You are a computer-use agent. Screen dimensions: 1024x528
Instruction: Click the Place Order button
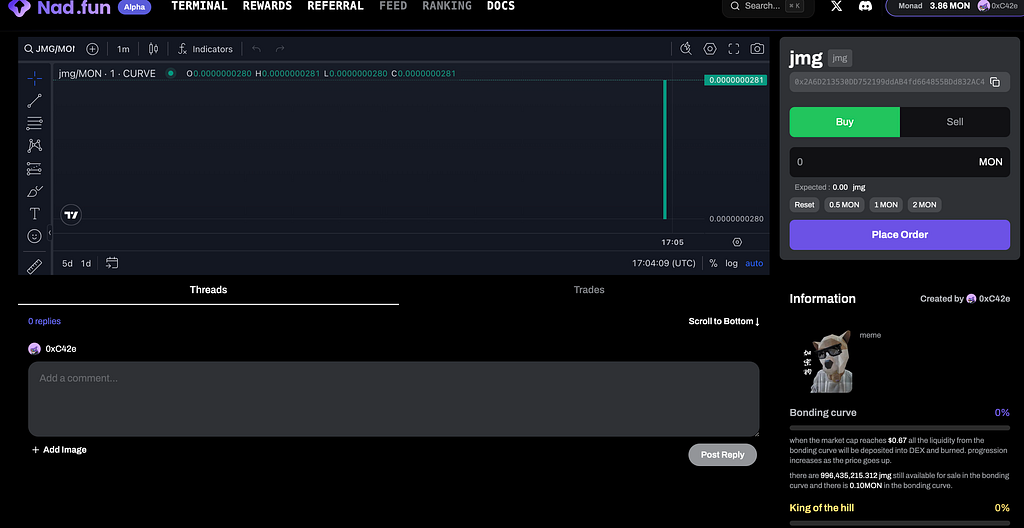coord(899,235)
